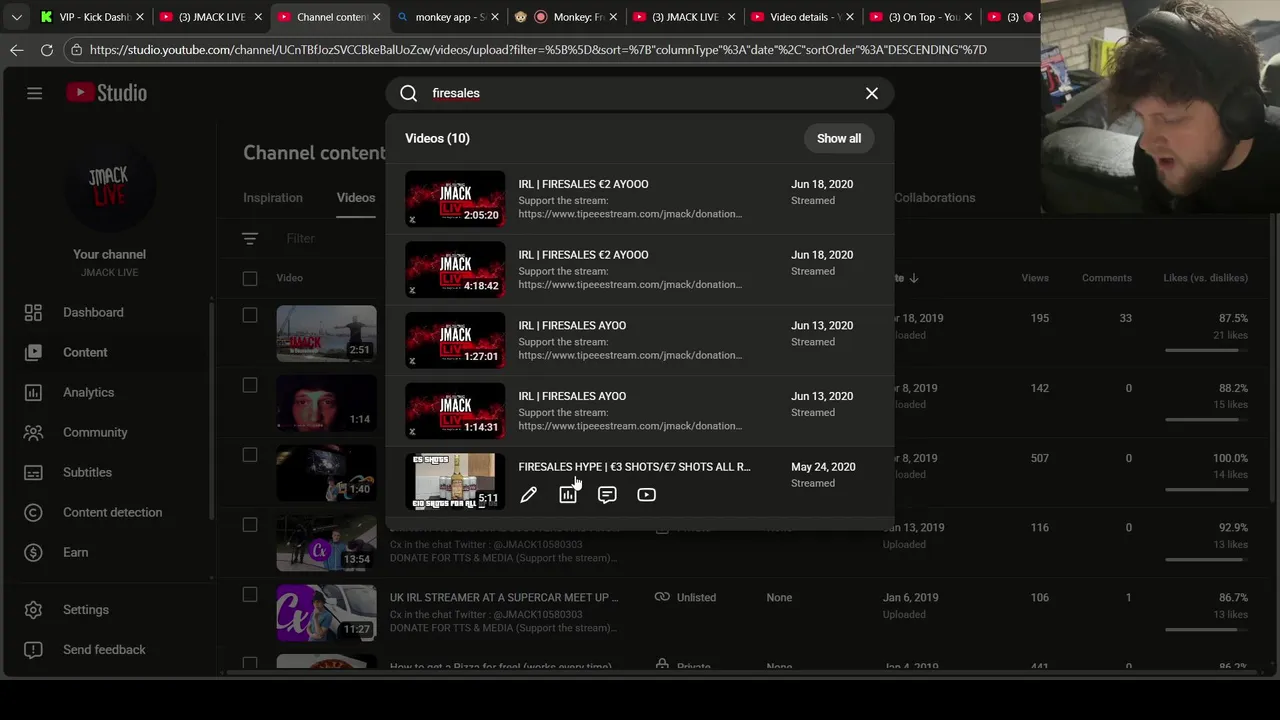Switch to the Collaborations tab
Image resolution: width=1280 pixels, height=720 pixels.
(935, 197)
